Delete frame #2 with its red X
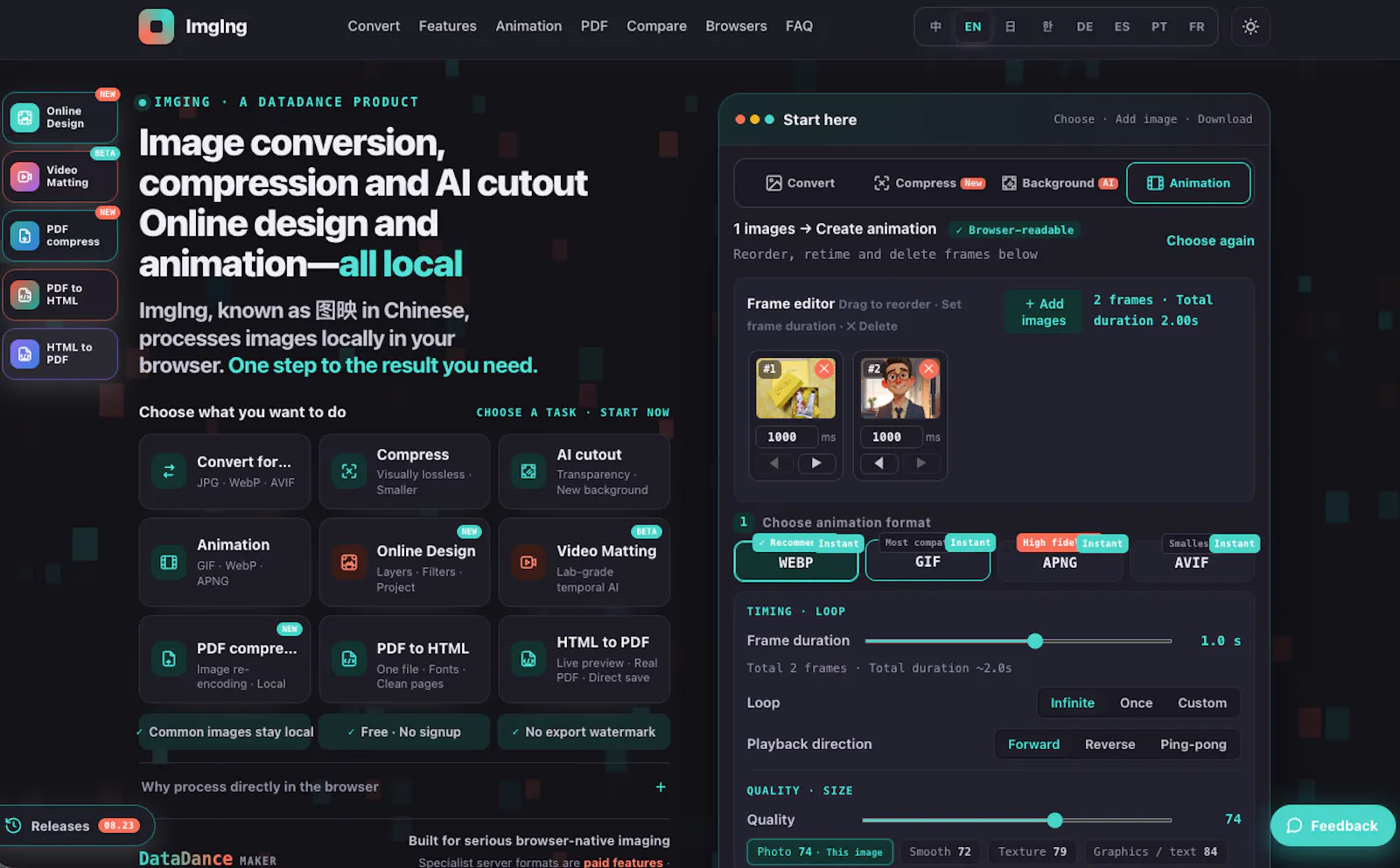This screenshot has width=1400, height=868. (x=928, y=368)
